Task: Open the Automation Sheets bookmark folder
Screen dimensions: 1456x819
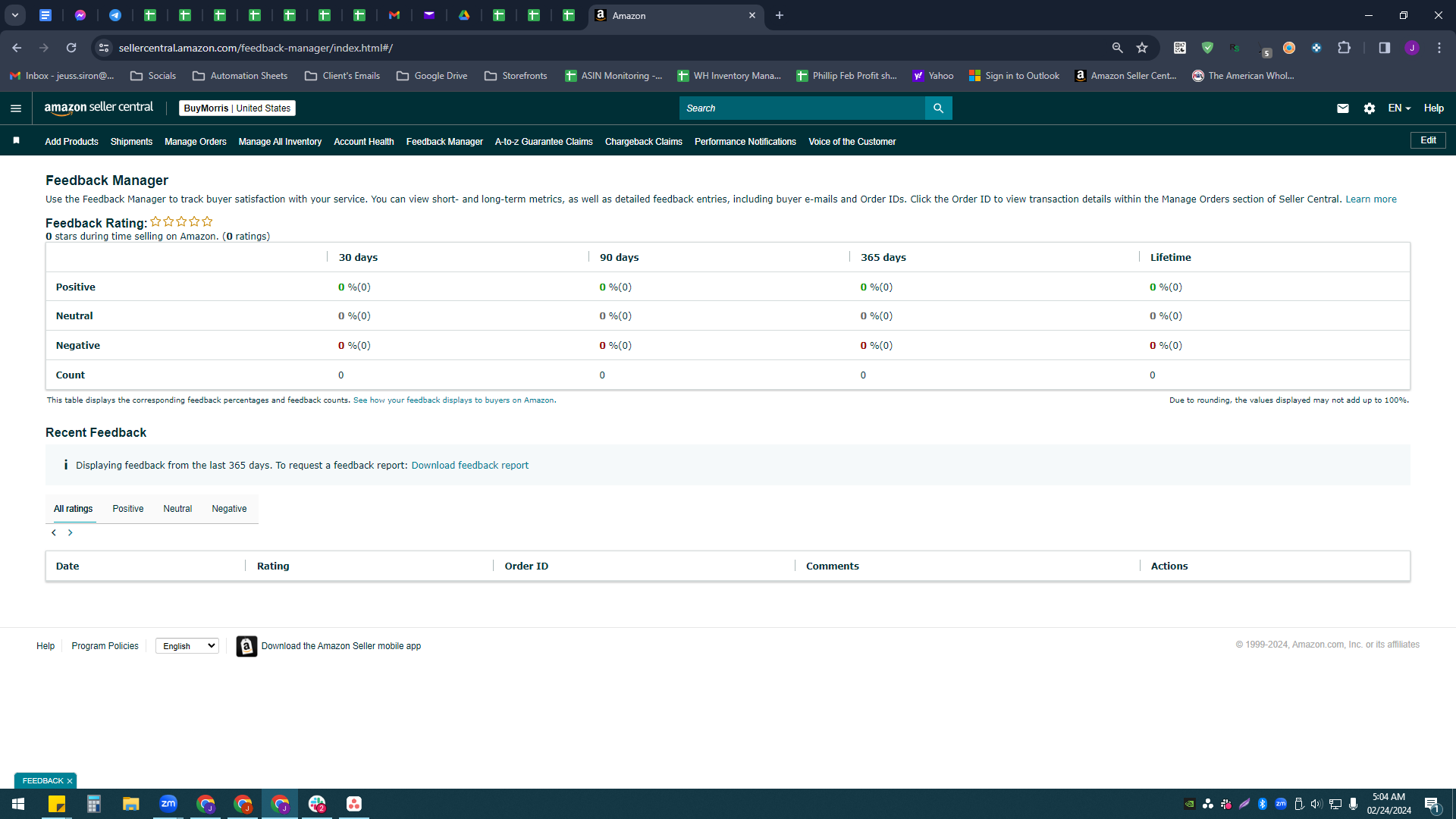Action: [x=240, y=76]
